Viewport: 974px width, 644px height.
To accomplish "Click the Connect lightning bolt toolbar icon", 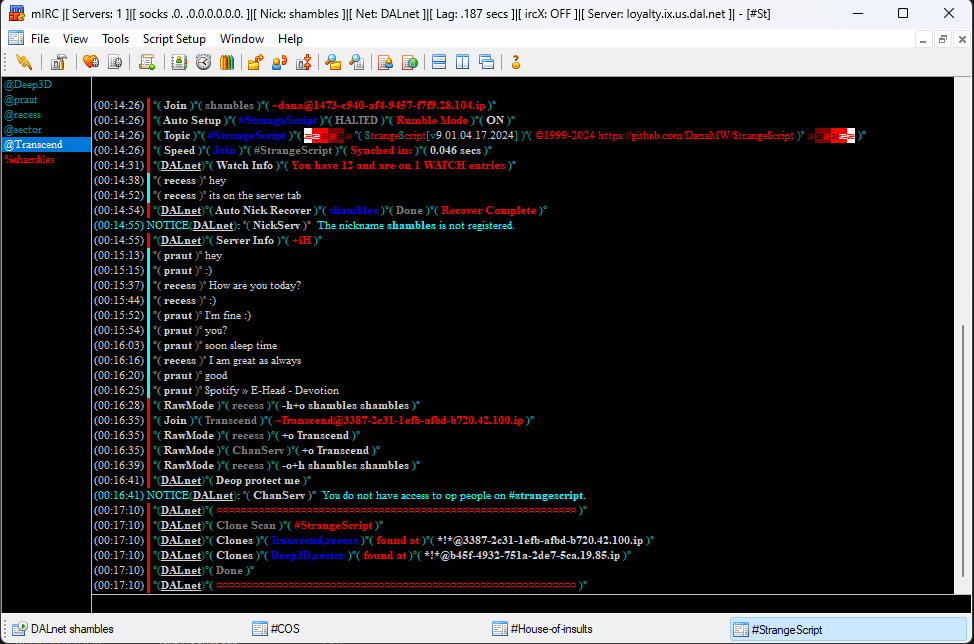I will pyautogui.click(x=24, y=62).
